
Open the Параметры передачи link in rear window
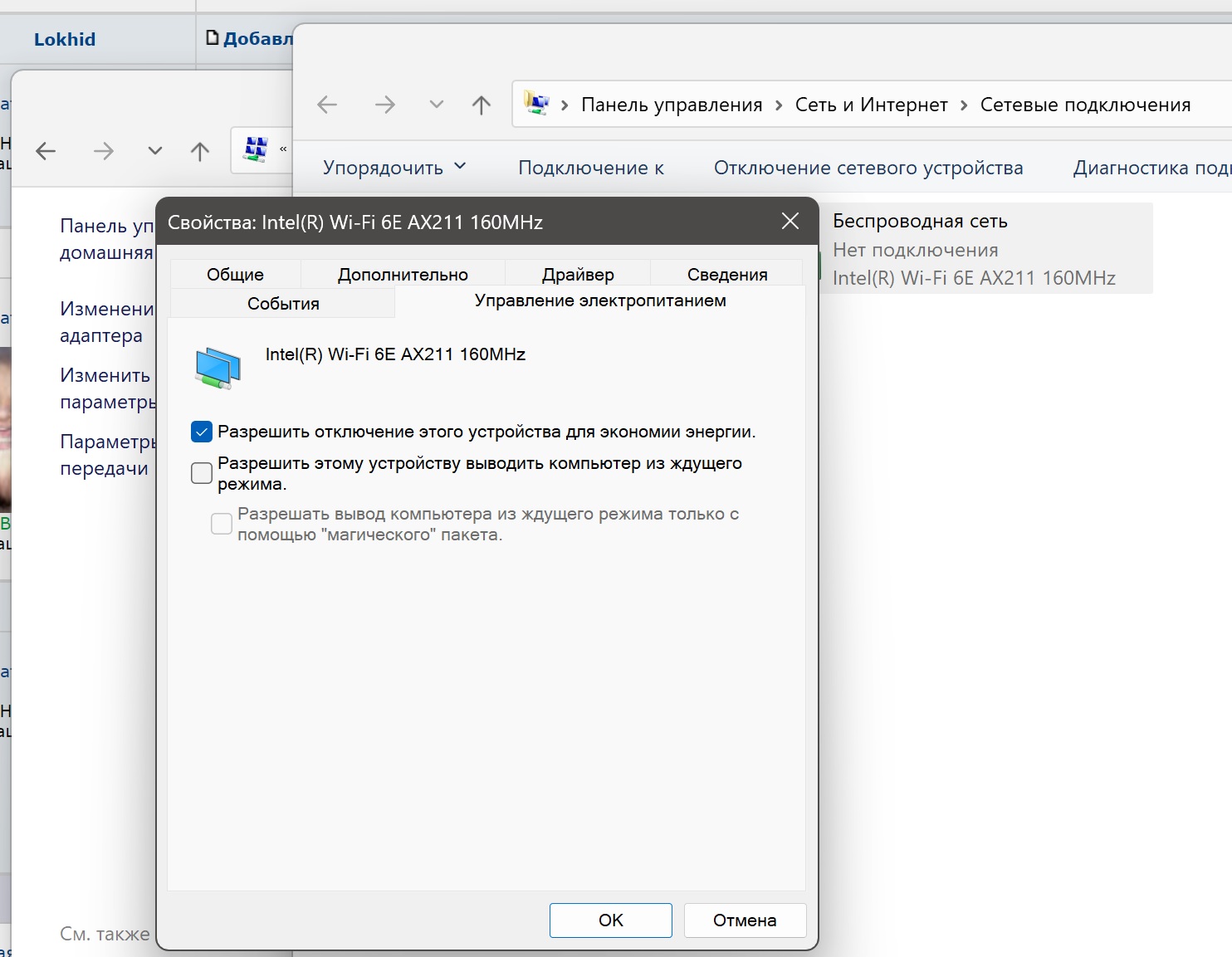pos(108,455)
